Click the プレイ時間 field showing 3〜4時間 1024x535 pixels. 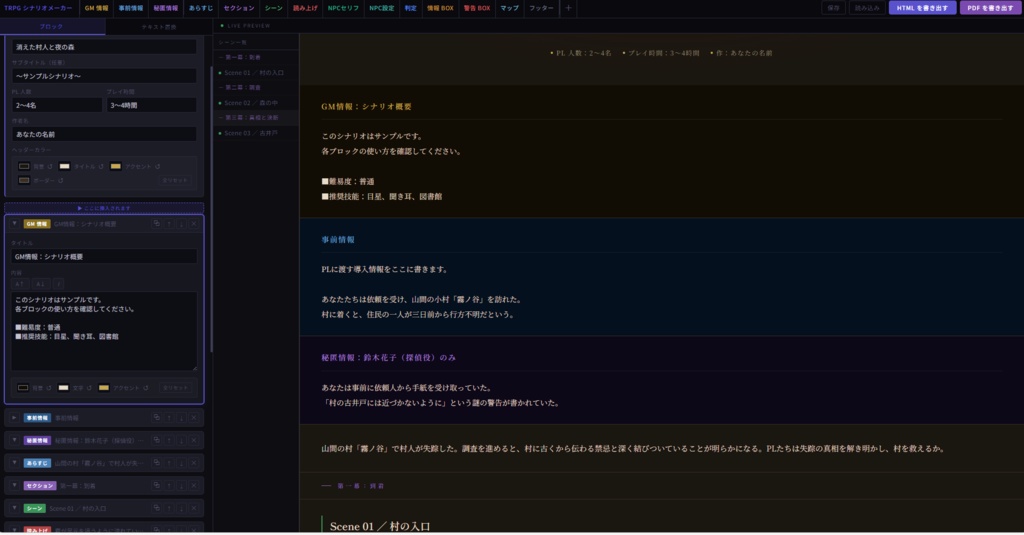pyautogui.click(x=152, y=105)
